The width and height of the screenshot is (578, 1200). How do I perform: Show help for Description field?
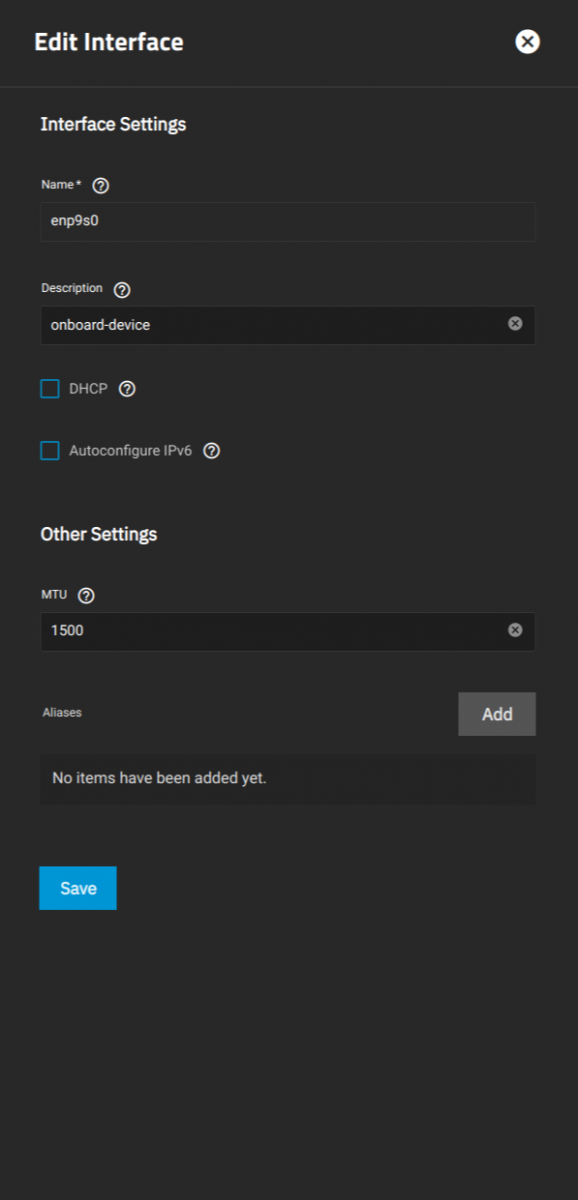[122, 290]
